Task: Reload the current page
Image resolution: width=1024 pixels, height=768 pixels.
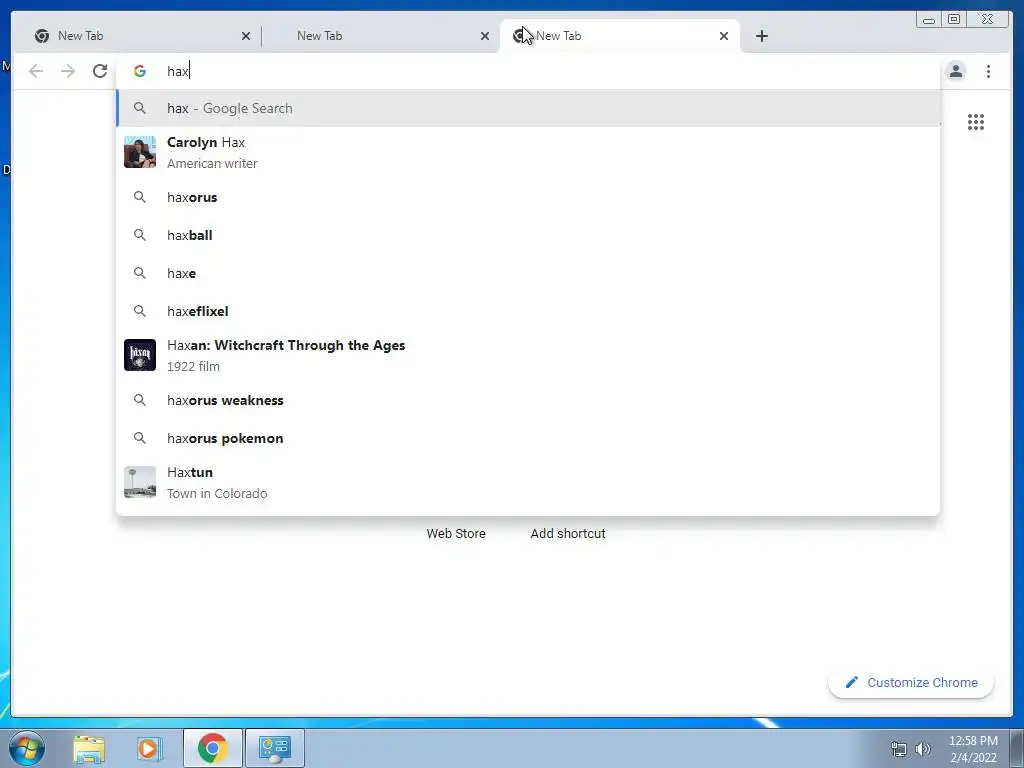Action: coord(100,71)
